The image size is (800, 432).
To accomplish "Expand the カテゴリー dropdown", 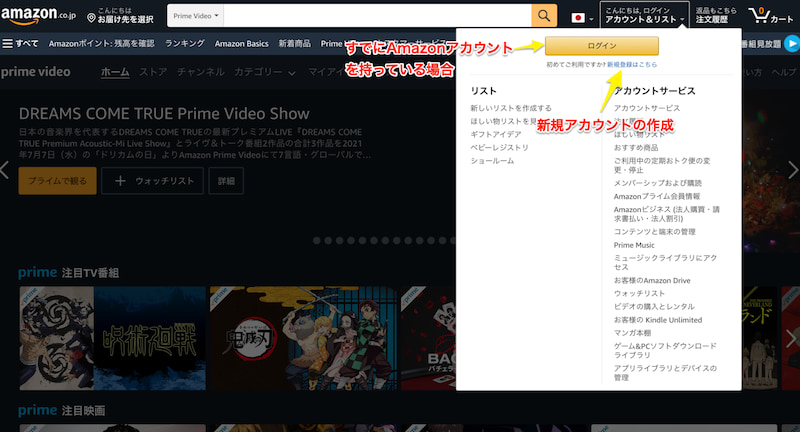I will [264, 72].
